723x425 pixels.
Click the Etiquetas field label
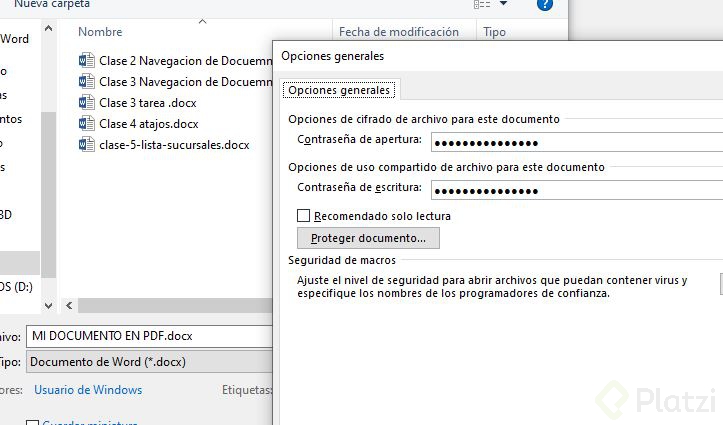coord(247,390)
